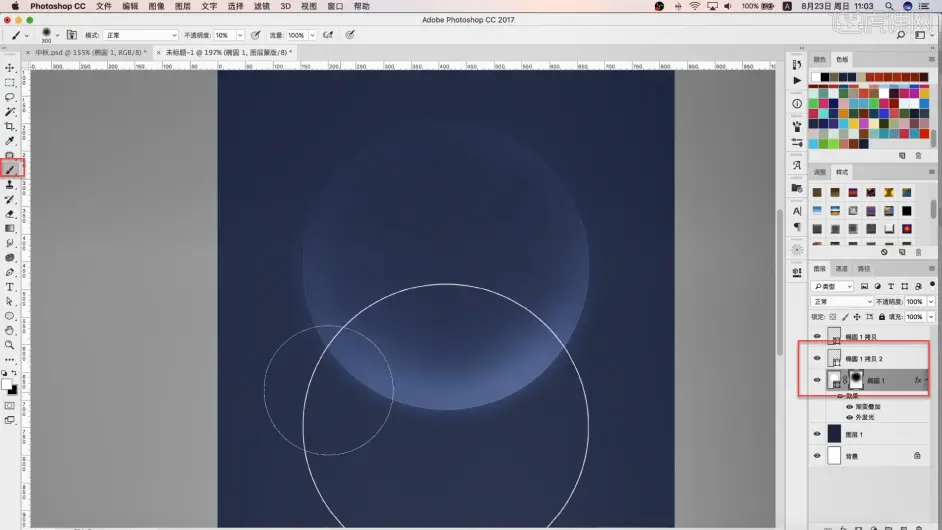Image resolution: width=942 pixels, height=530 pixels.
Task: Open the 文件 menu
Action: point(103,6)
